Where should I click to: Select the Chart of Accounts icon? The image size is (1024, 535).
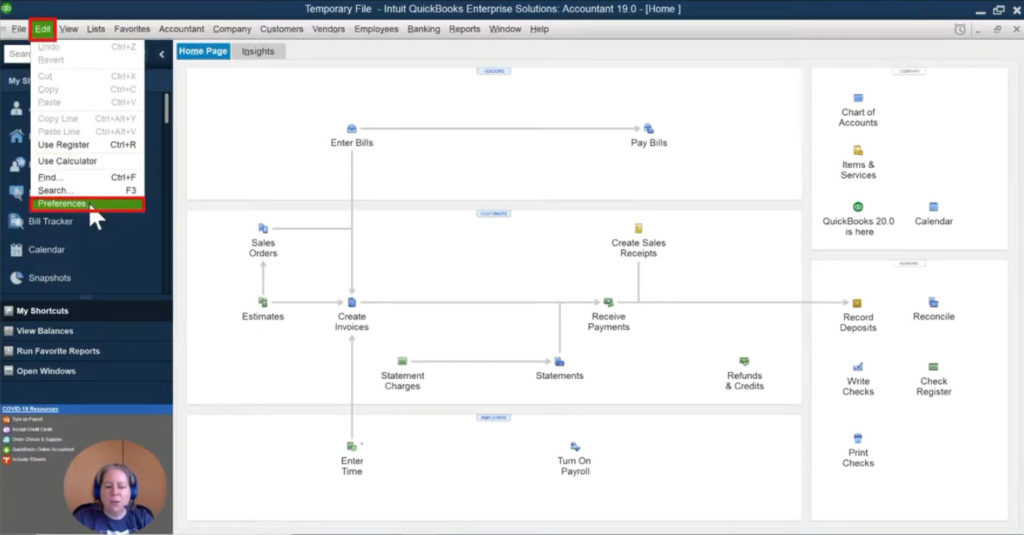pos(858,98)
